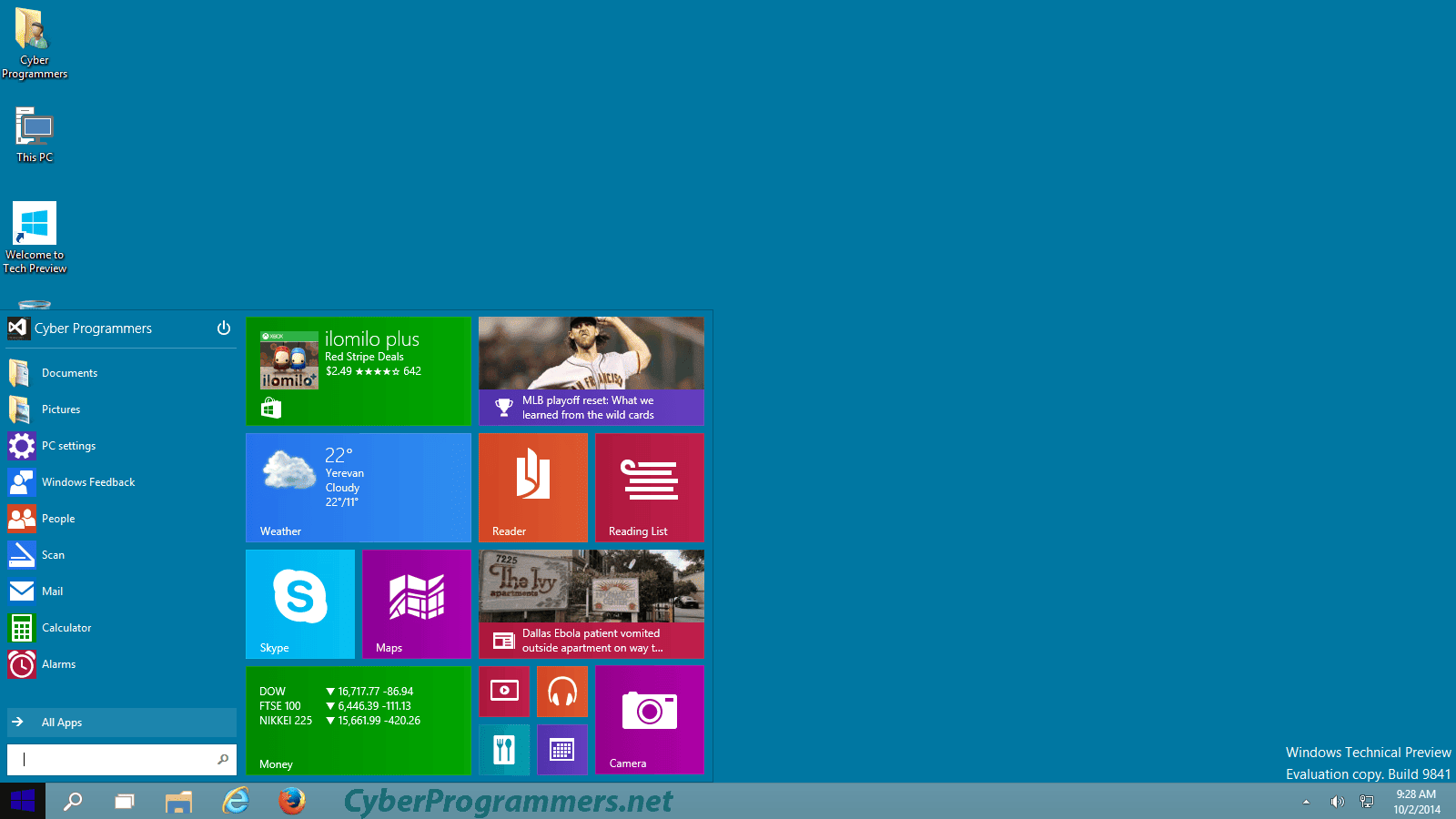Open the network icon in system tray
The image size is (1456, 819).
pos(1367,802)
